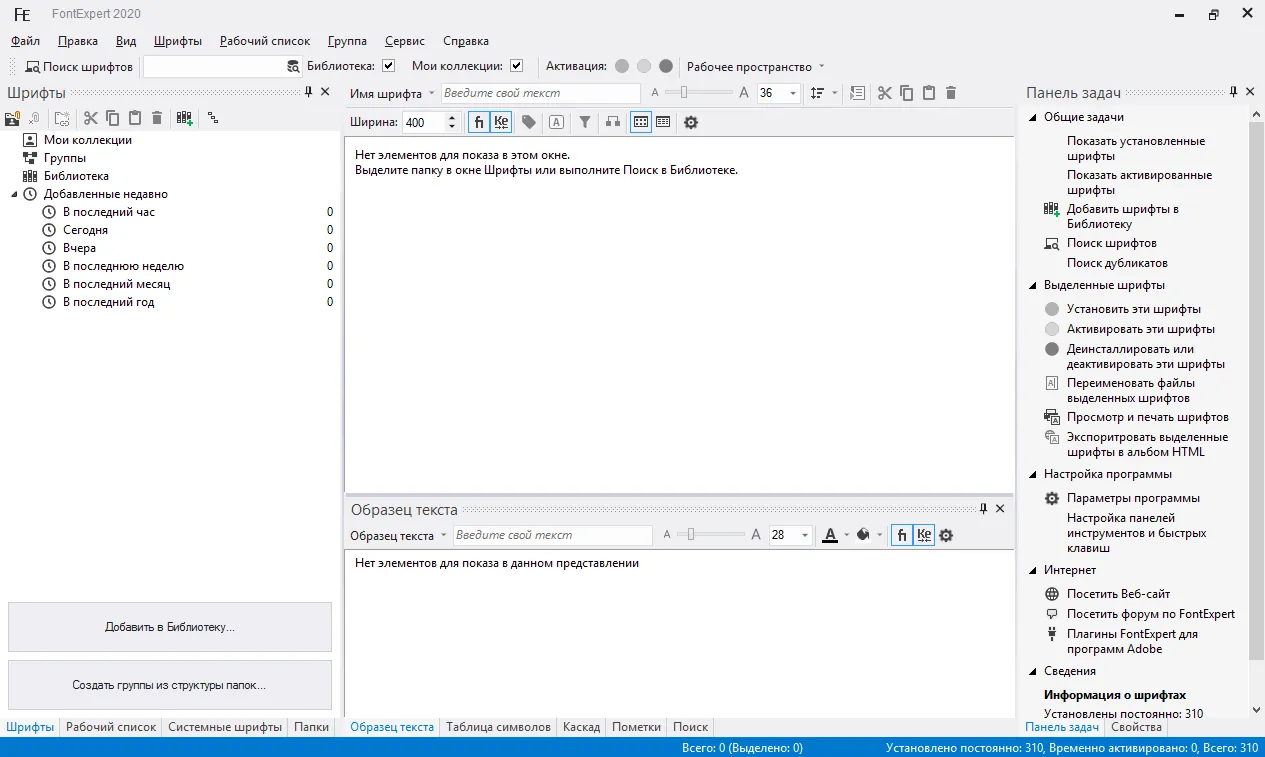The width and height of the screenshot is (1265, 757).
Task: Click the filter funnel icon in the font list toolbar
Action: 585,122
